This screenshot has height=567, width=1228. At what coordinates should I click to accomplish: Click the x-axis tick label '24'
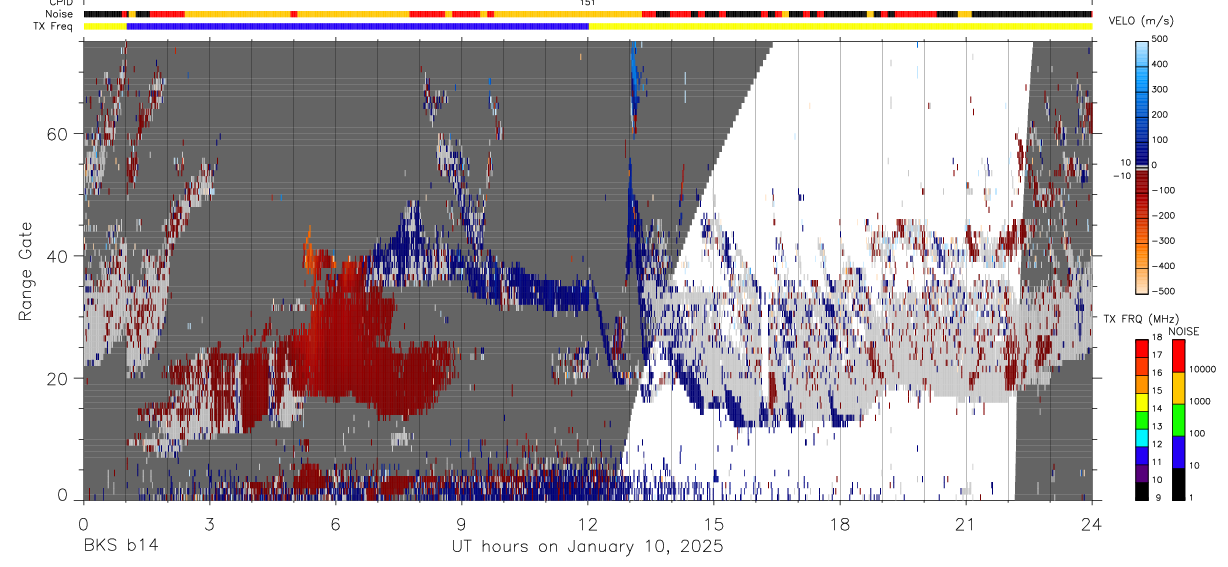pos(1092,524)
